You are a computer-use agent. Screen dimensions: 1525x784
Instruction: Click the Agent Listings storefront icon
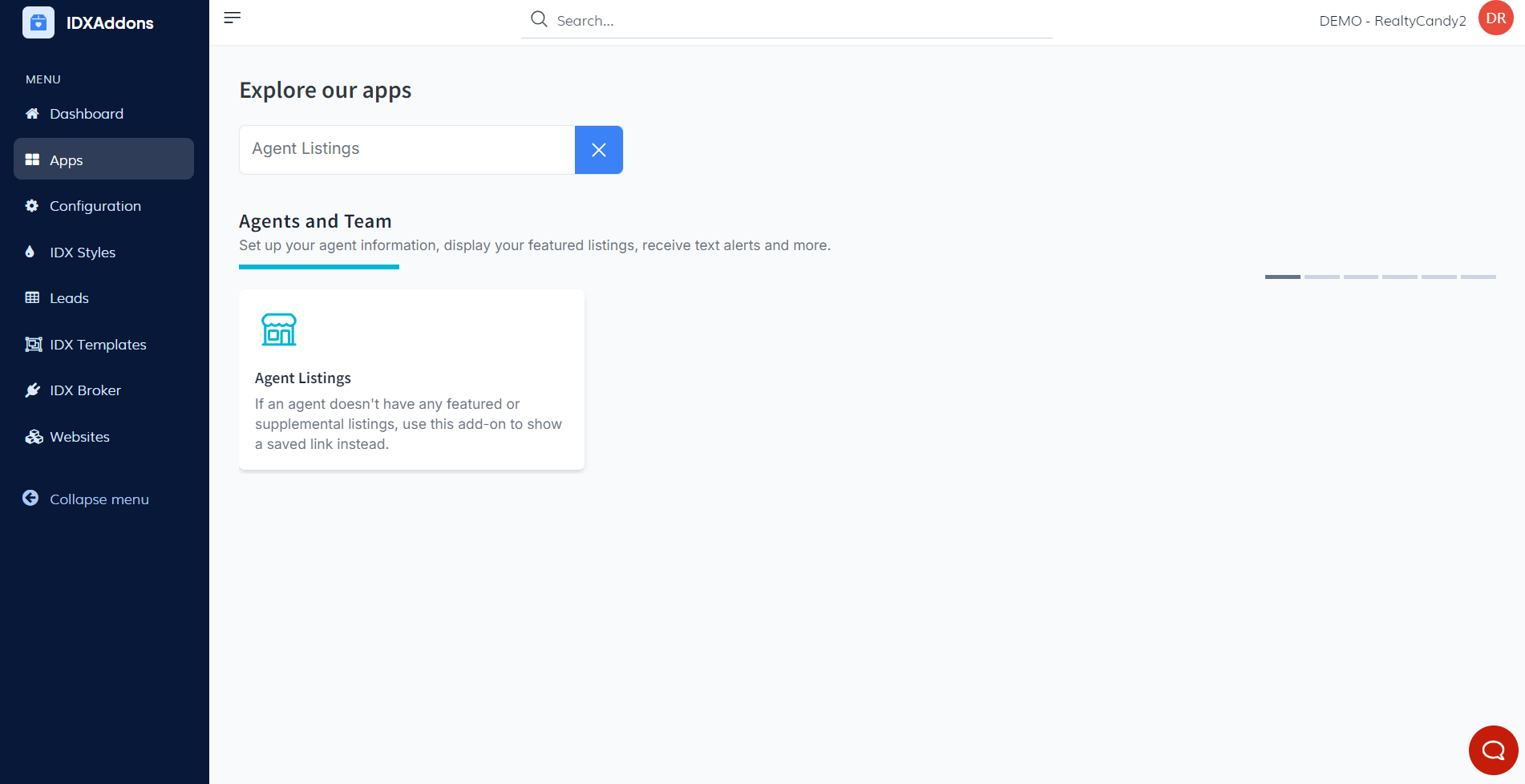pyautogui.click(x=279, y=329)
